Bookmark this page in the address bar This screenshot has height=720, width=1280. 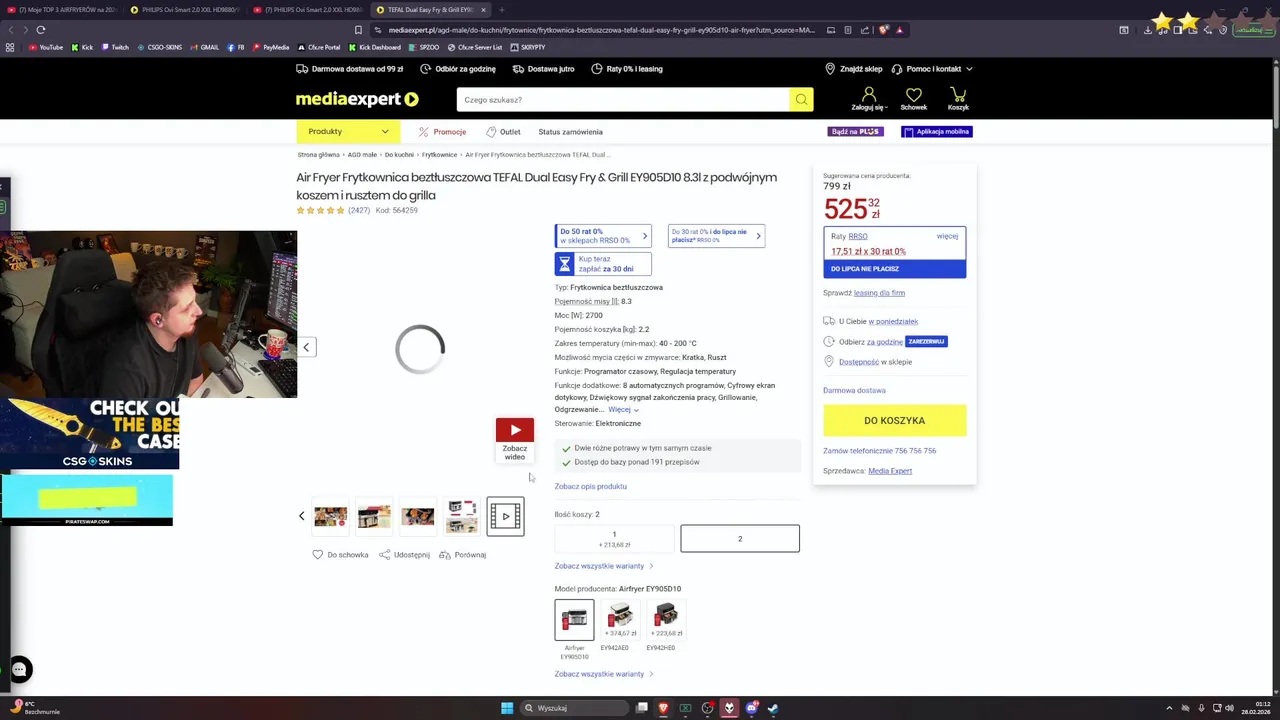click(358, 30)
